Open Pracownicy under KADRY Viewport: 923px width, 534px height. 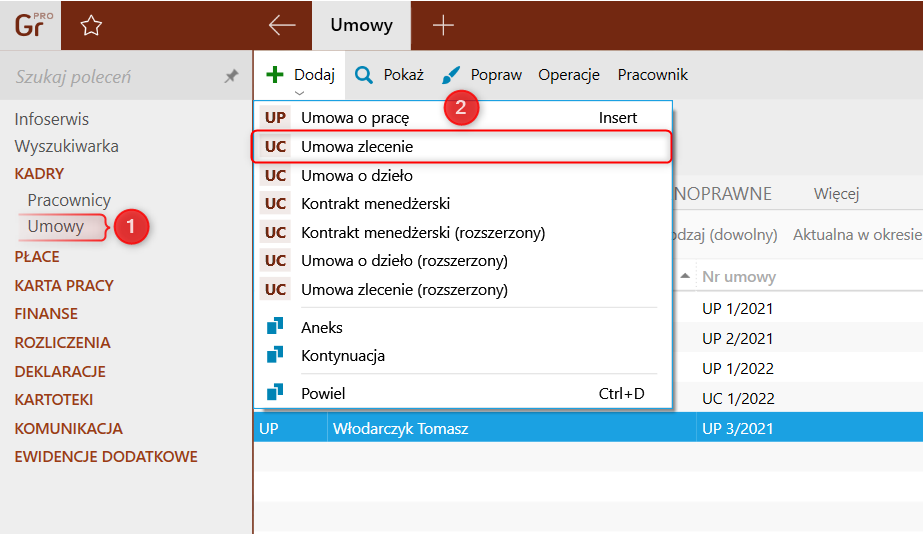[x=69, y=200]
